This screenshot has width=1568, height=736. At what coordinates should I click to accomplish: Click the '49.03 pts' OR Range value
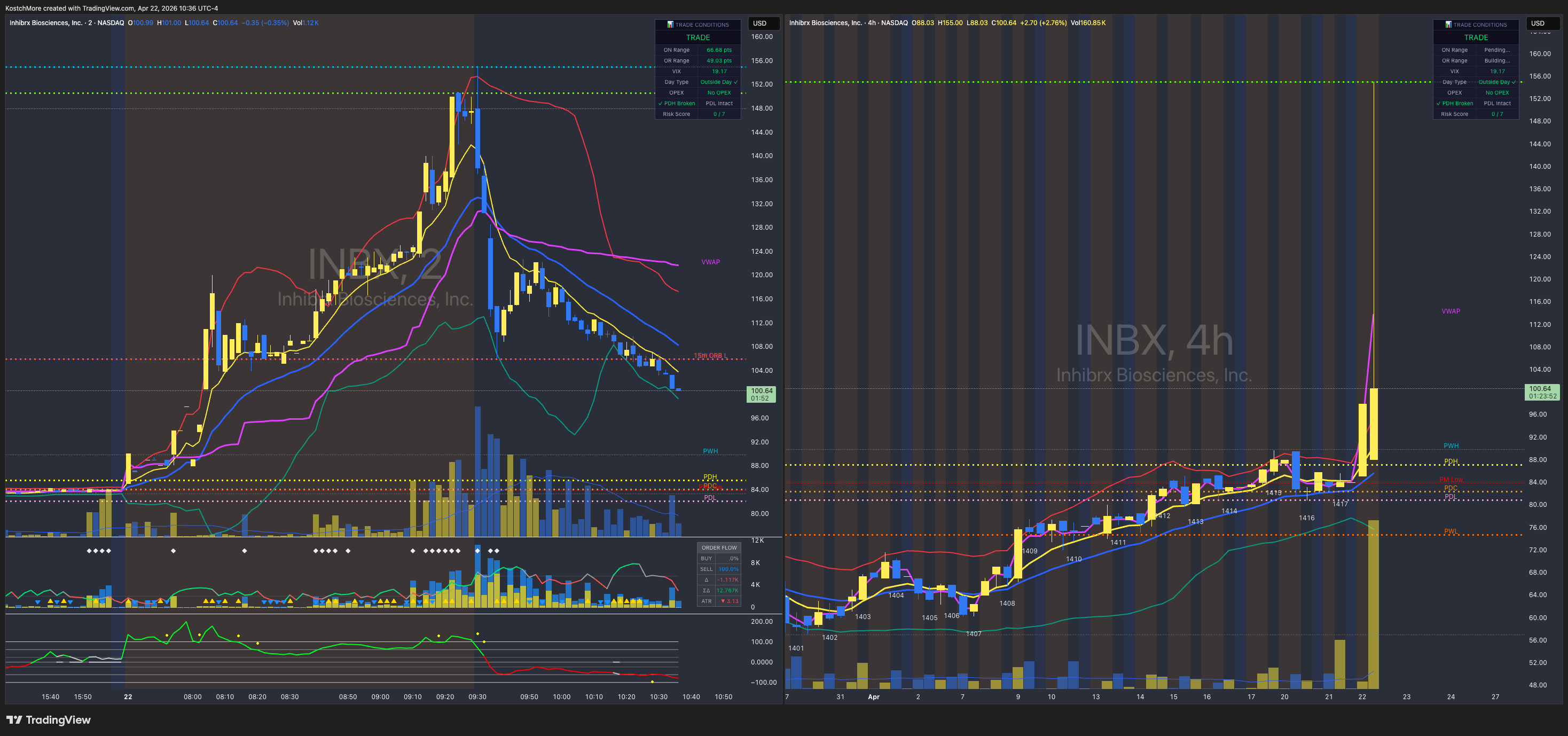[719, 61]
